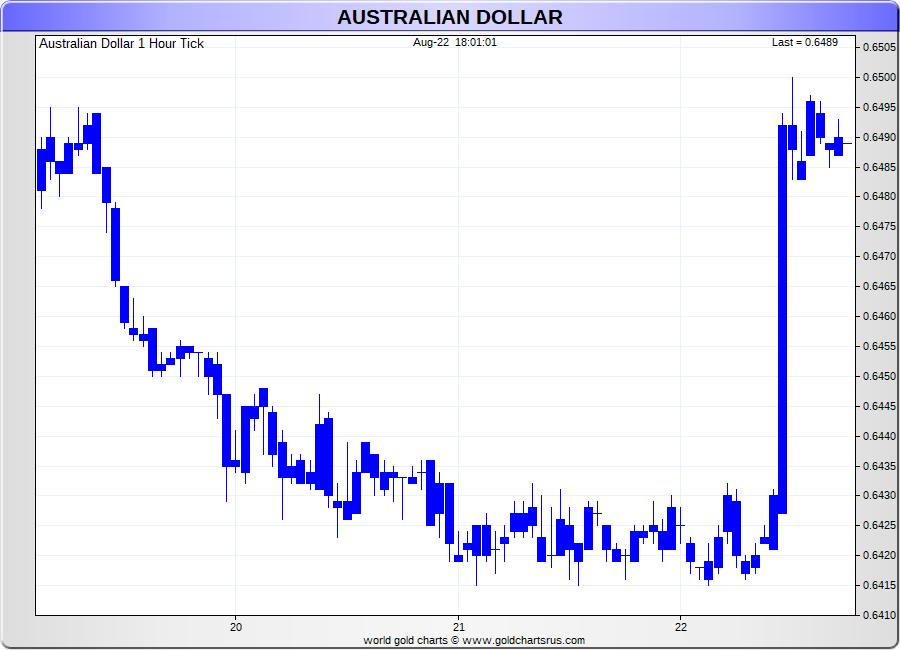
Task: Click the AUSTRALIAN DOLLAR chart title
Action: pos(449,17)
